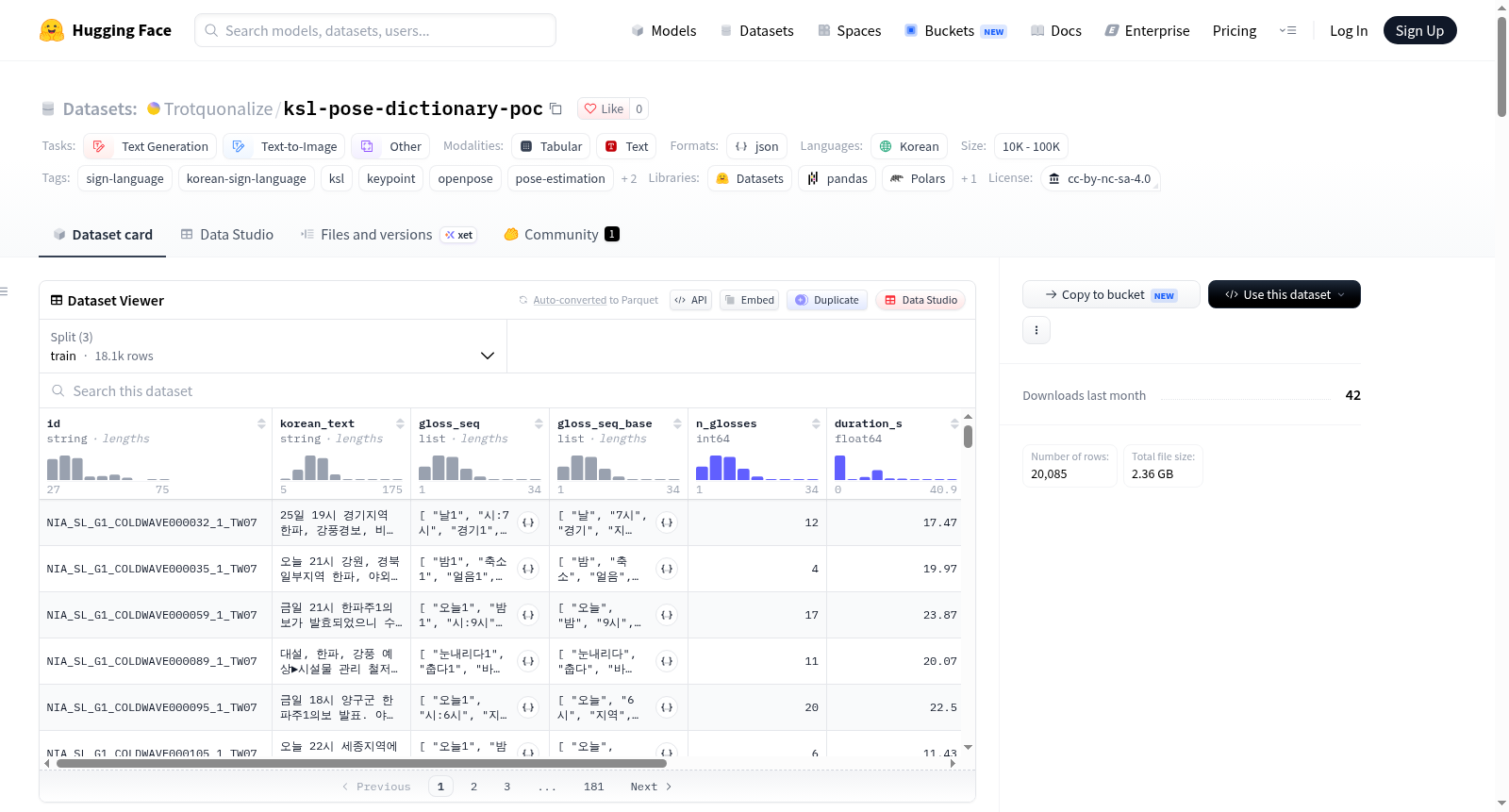Viewport: 1509px width, 812px height.
Task: Click the table vertical scrollbar thumb
Action: pos(968,437)
